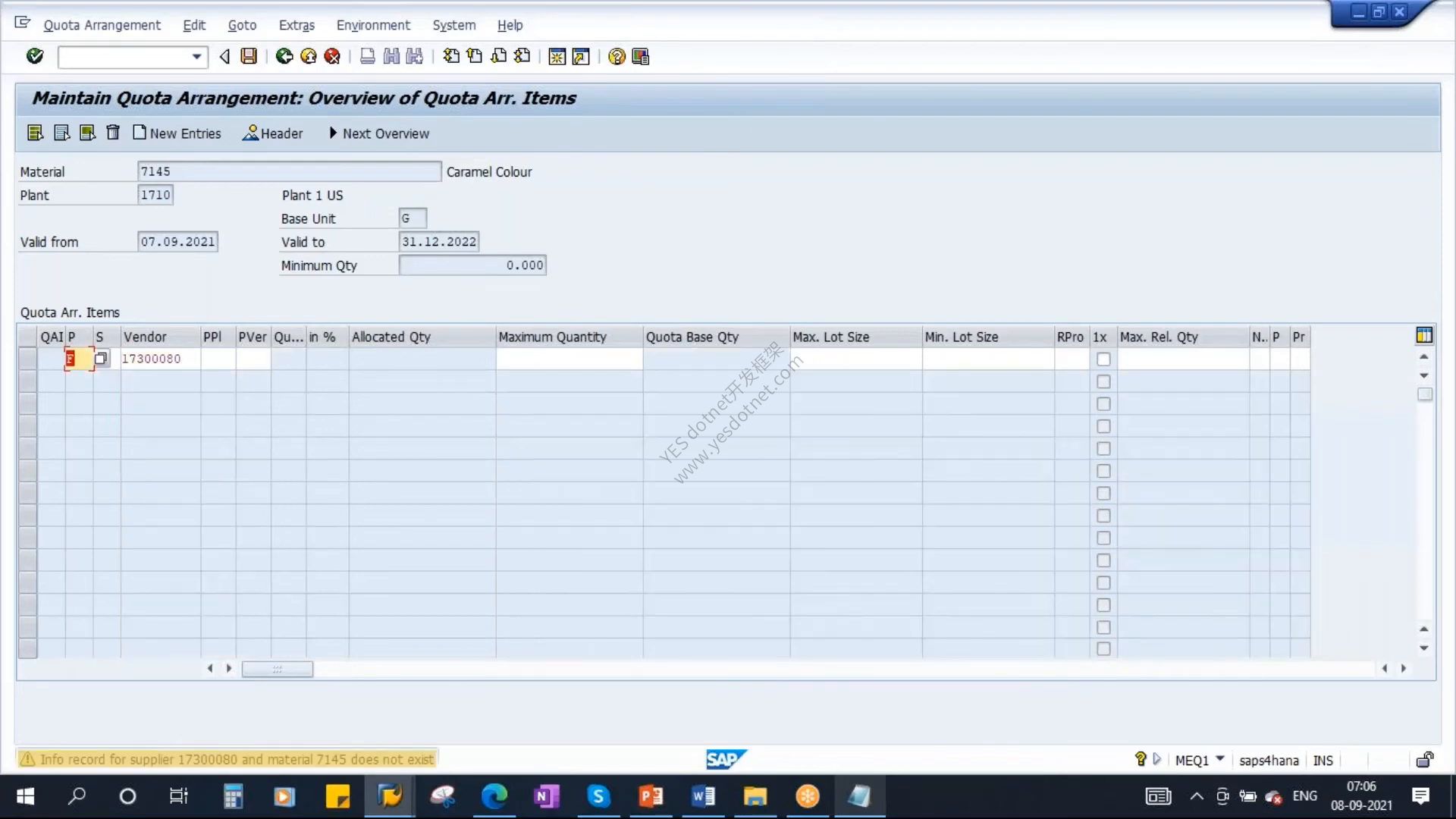This screenshot has width=1456, height=819.
Task: Click the trash Delete icon above items
Action: (113, 133)
